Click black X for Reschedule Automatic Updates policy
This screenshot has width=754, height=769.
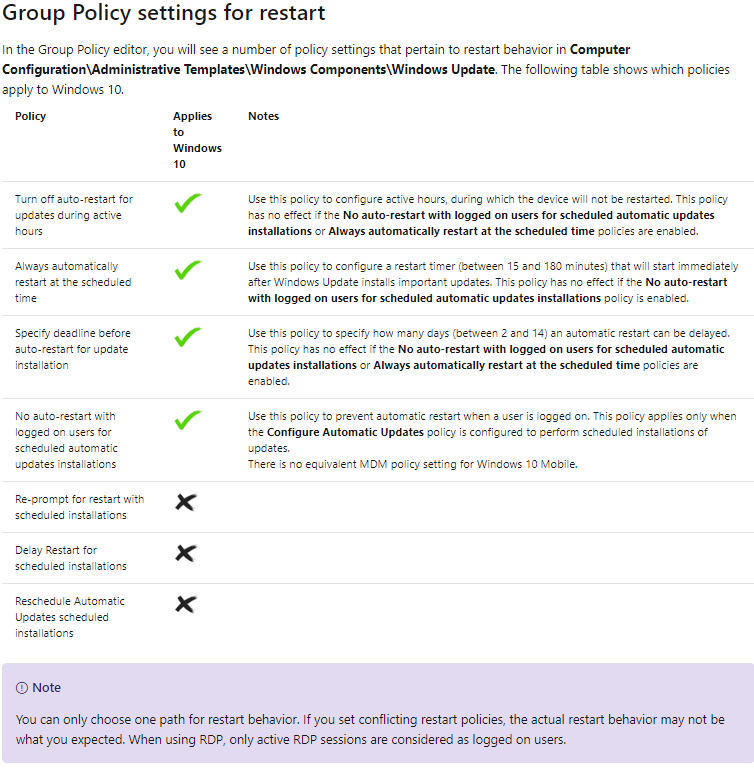pos(185,604)
